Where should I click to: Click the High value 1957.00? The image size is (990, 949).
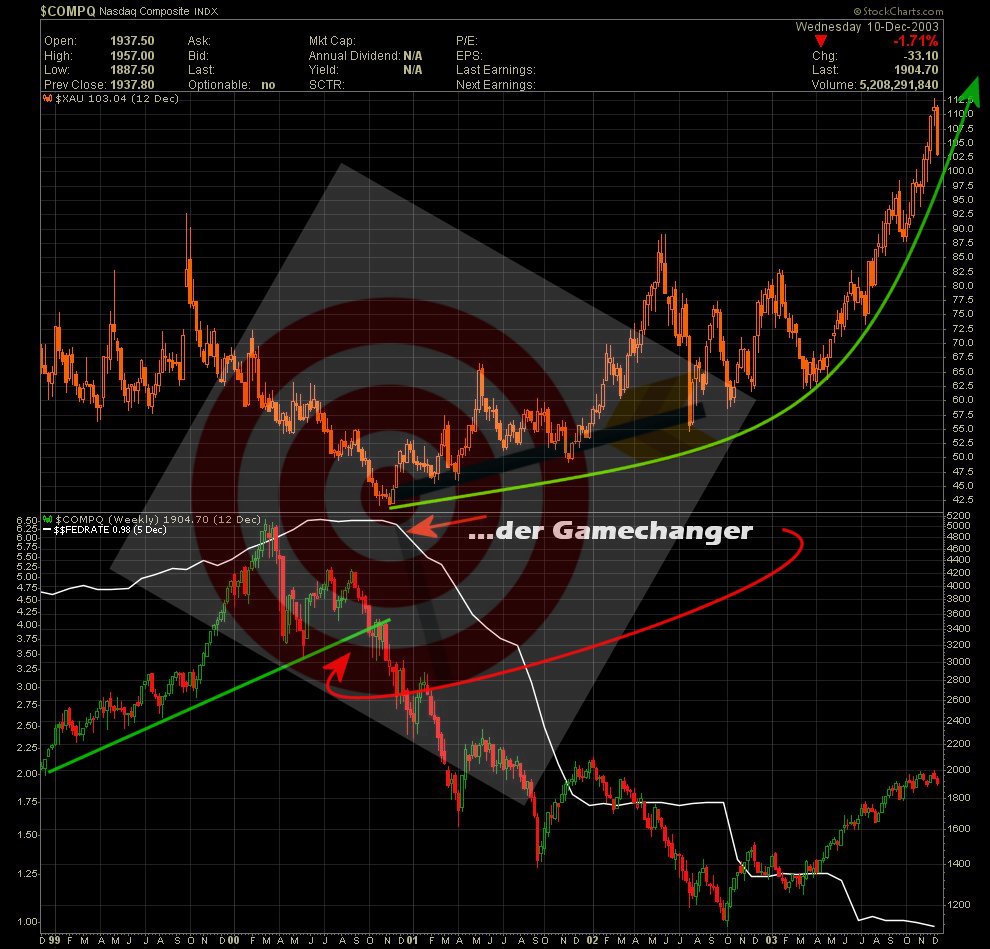pyautogui.click(x=132, y=56)
